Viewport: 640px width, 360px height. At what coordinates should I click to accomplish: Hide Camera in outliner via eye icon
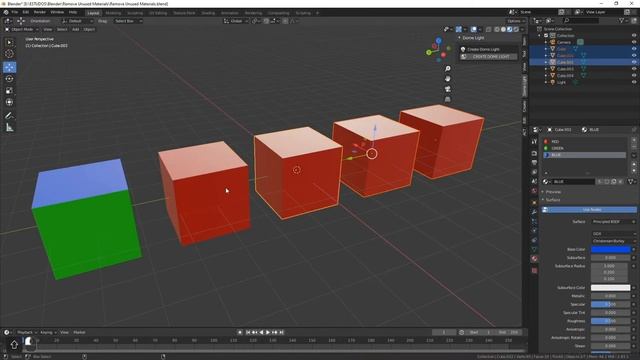tap(634, 42)
